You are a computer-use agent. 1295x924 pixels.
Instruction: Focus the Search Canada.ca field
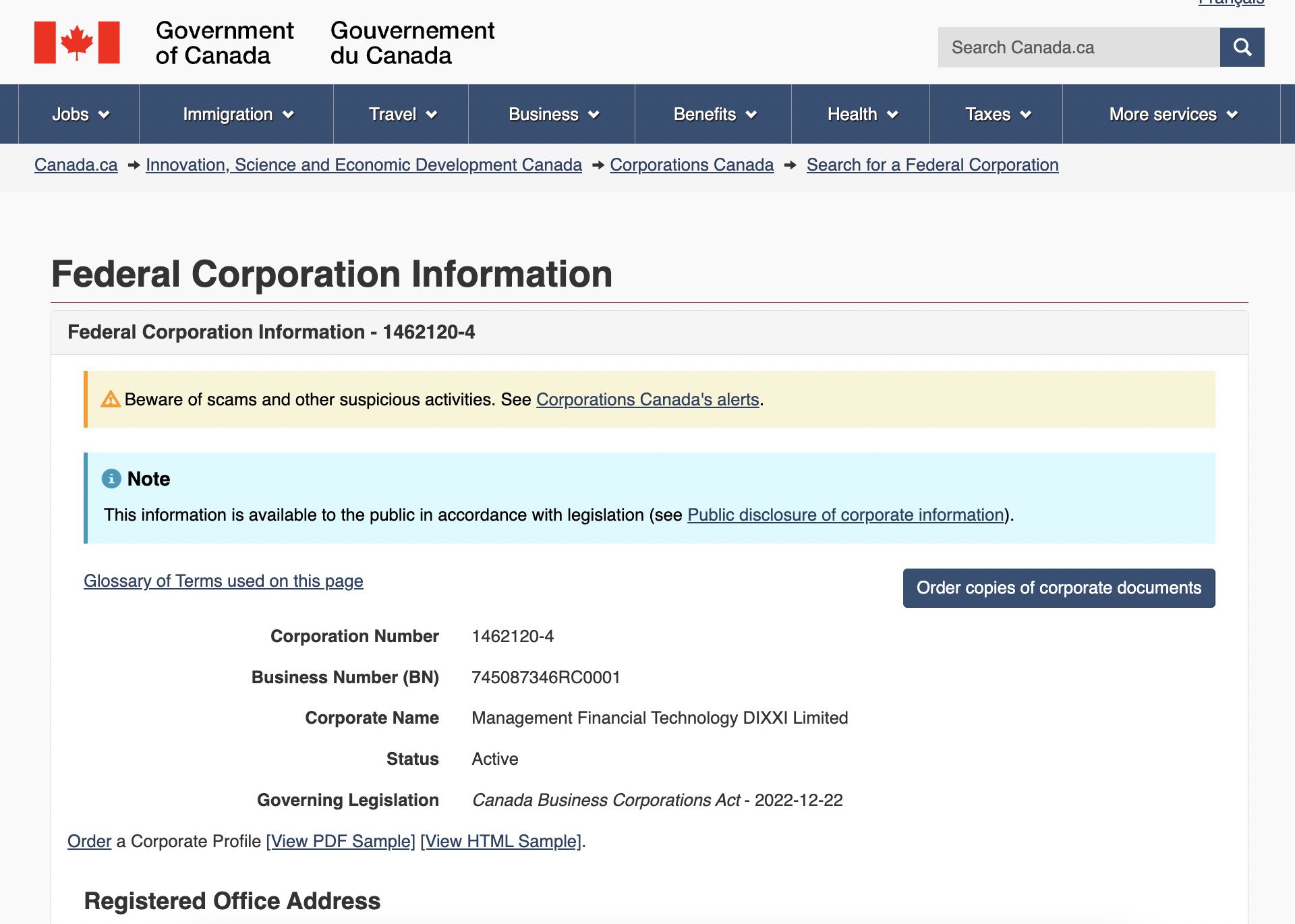[1078, 47]
